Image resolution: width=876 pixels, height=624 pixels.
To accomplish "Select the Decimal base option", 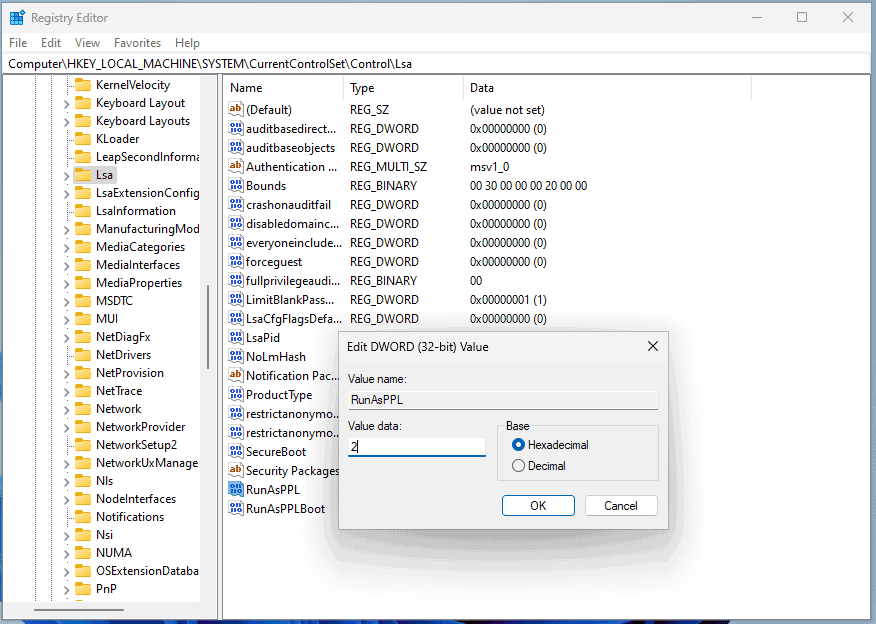I will [518, 466].
